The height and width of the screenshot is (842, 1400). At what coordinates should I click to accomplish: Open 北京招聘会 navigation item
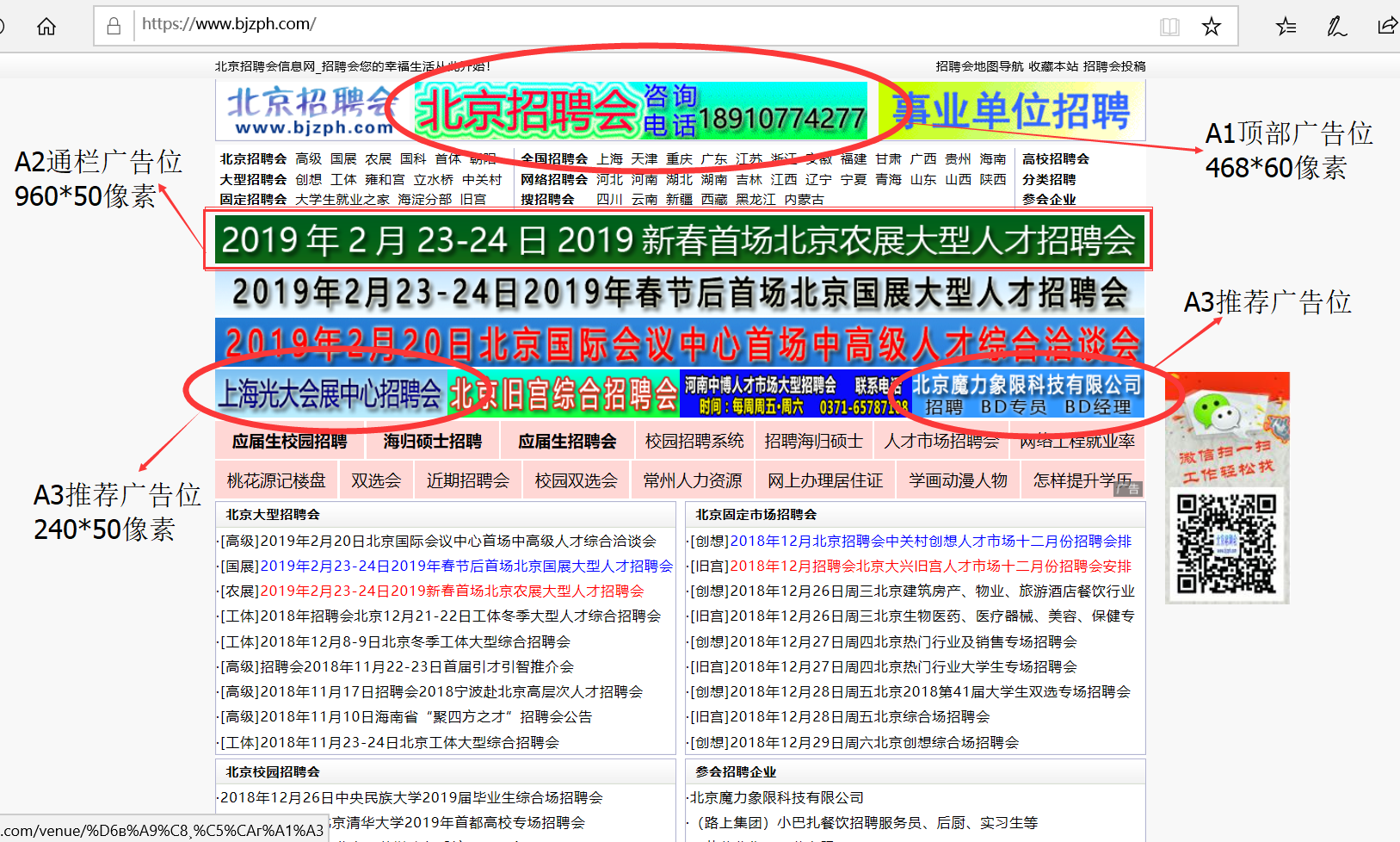253,159
